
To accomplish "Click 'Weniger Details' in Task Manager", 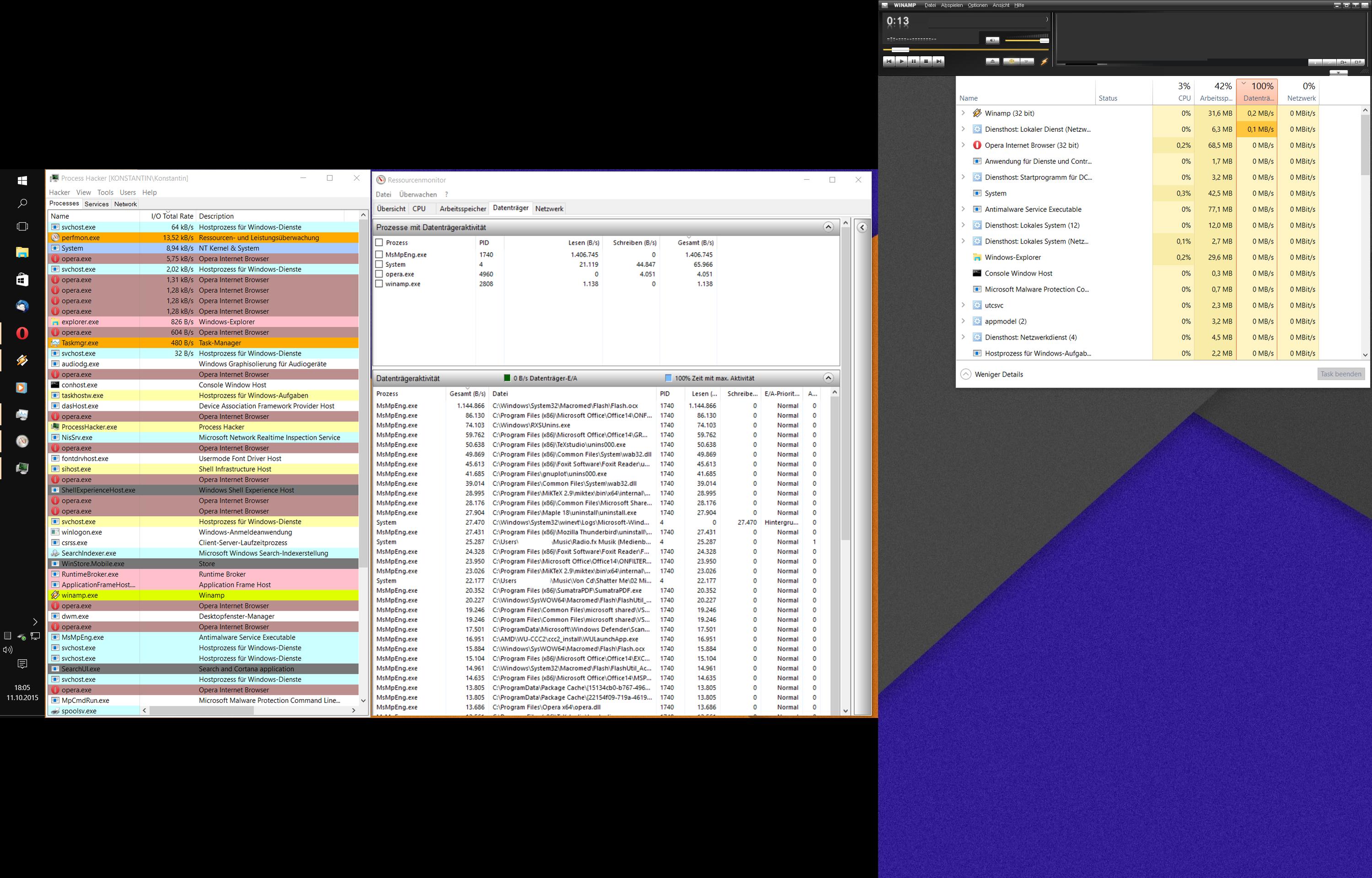I will pyautogui.click(x=998, y=375).
